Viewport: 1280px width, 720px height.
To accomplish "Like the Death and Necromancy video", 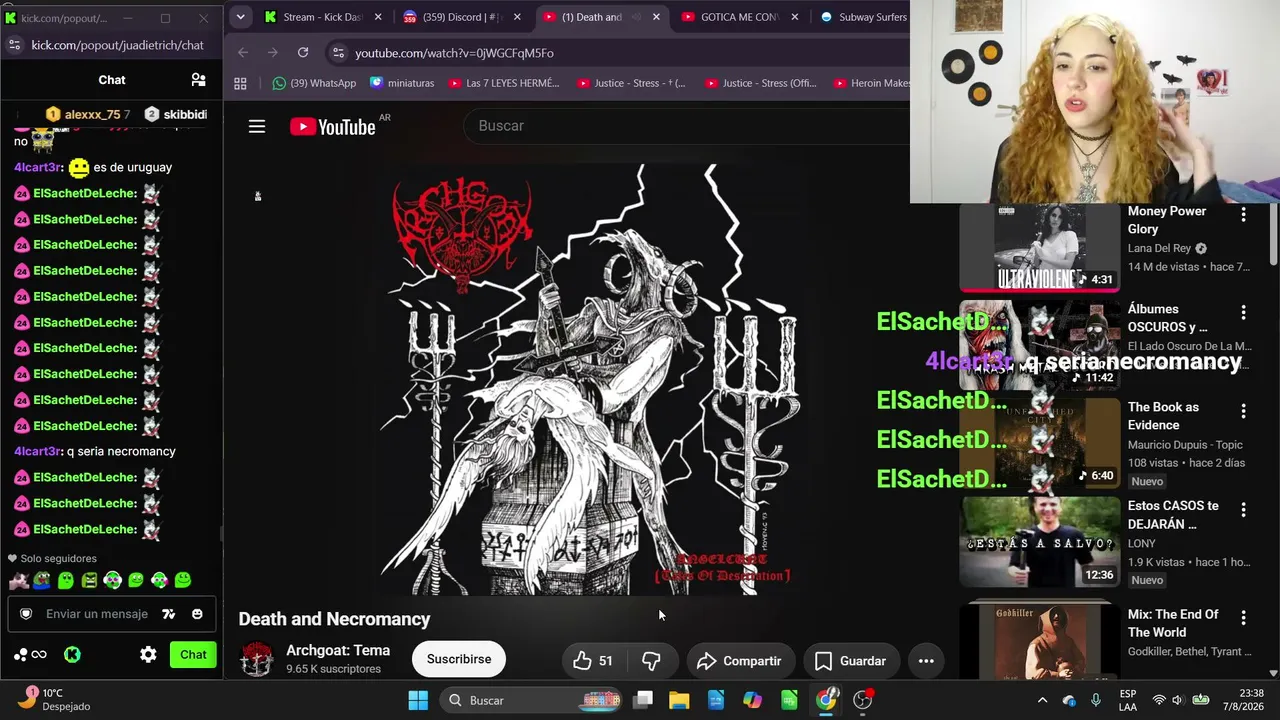I will tap(592, 661).
